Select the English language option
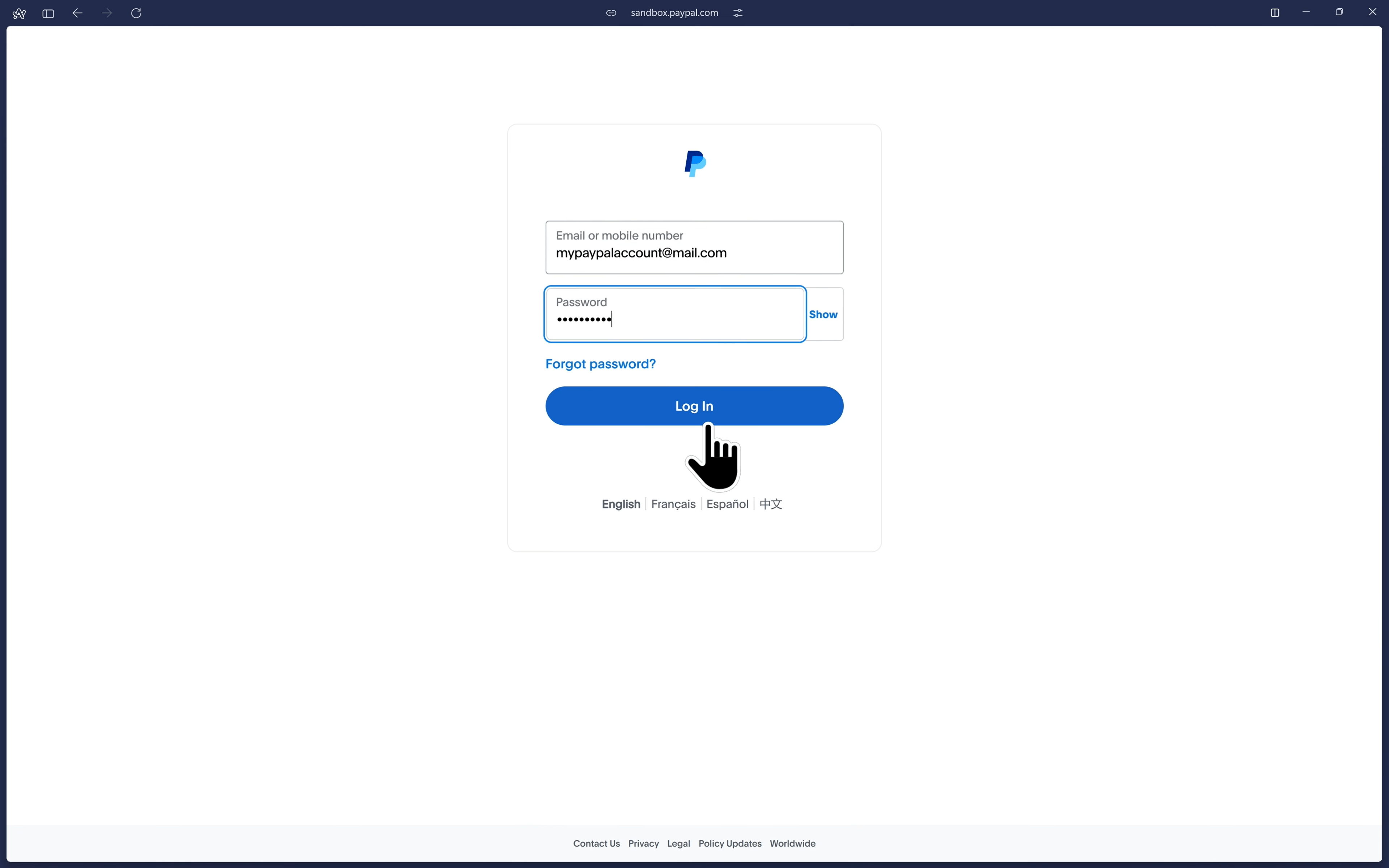This screenshot has height=868, width=1389. point(621,504)
